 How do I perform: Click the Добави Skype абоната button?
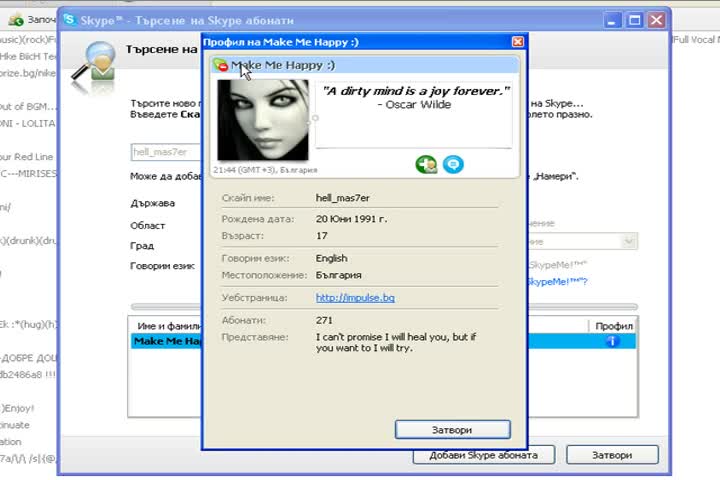pos(484,455)
